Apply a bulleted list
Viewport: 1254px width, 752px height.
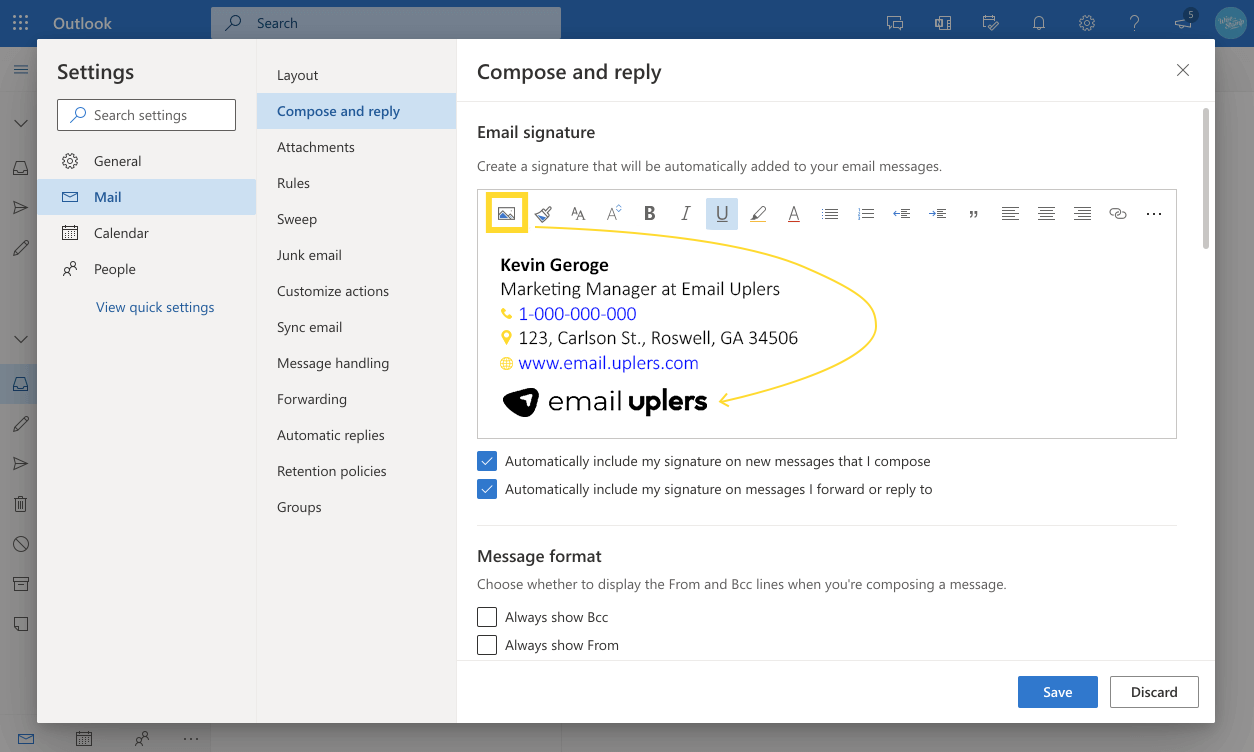tap(829, 213)
